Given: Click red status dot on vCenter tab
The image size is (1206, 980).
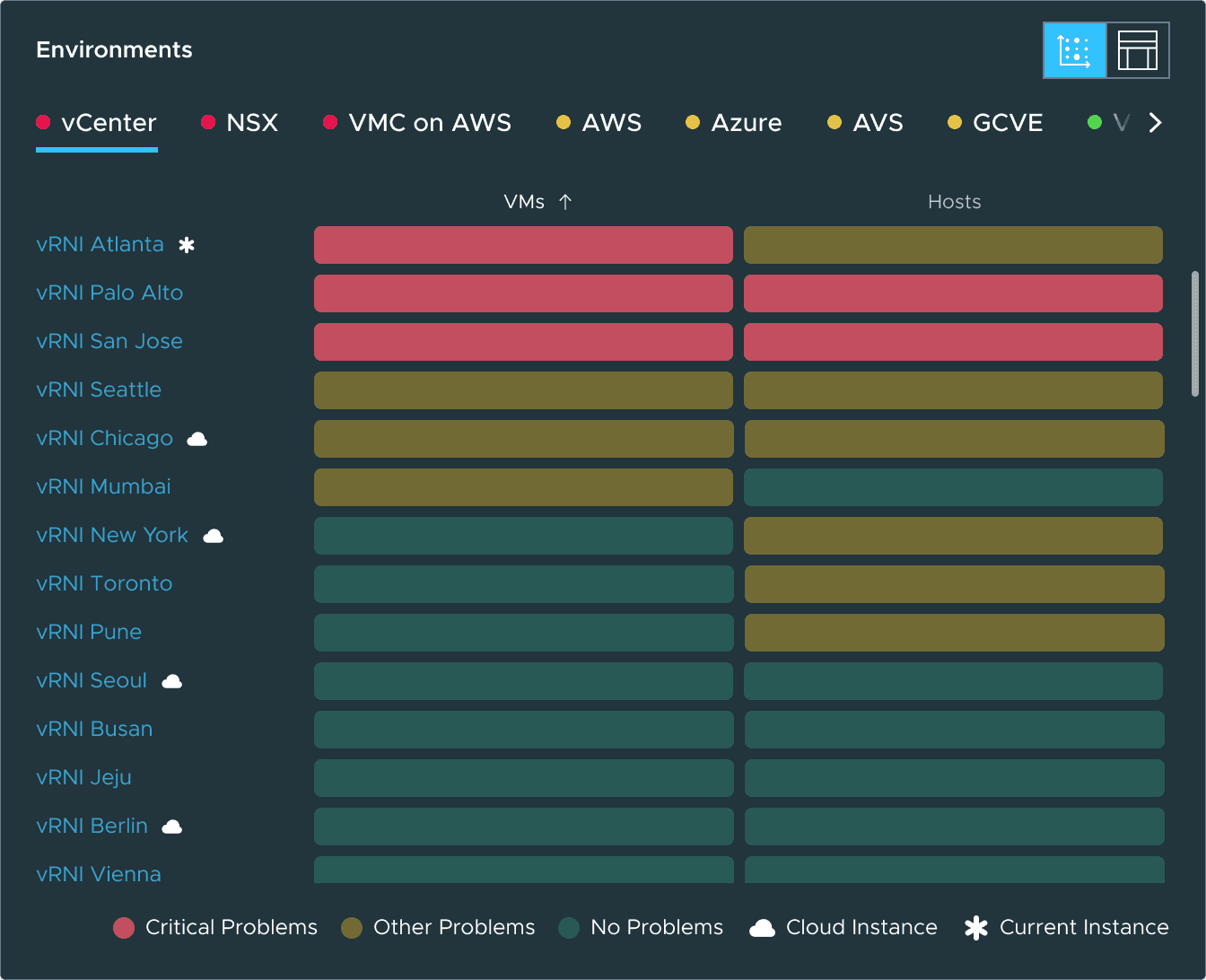Looking at the screenshot, I should (43, 122).
